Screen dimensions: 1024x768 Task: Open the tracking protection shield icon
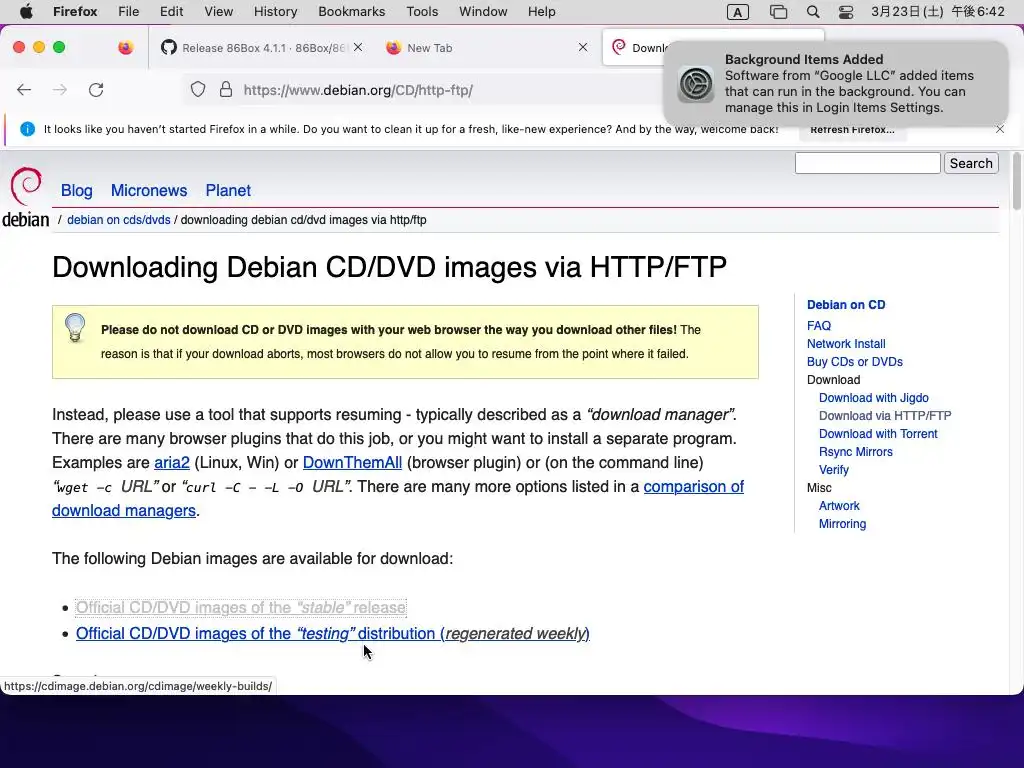click(198, 89)
